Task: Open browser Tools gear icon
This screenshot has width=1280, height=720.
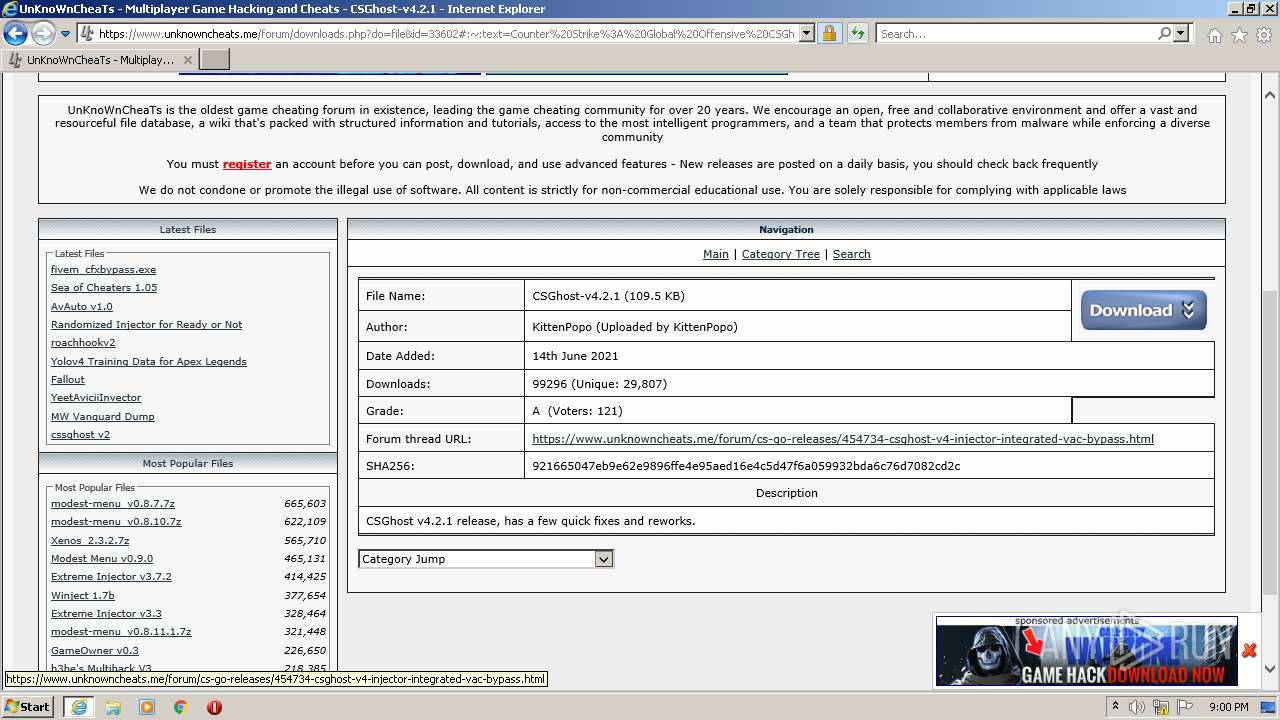Action: (1264, 35)
